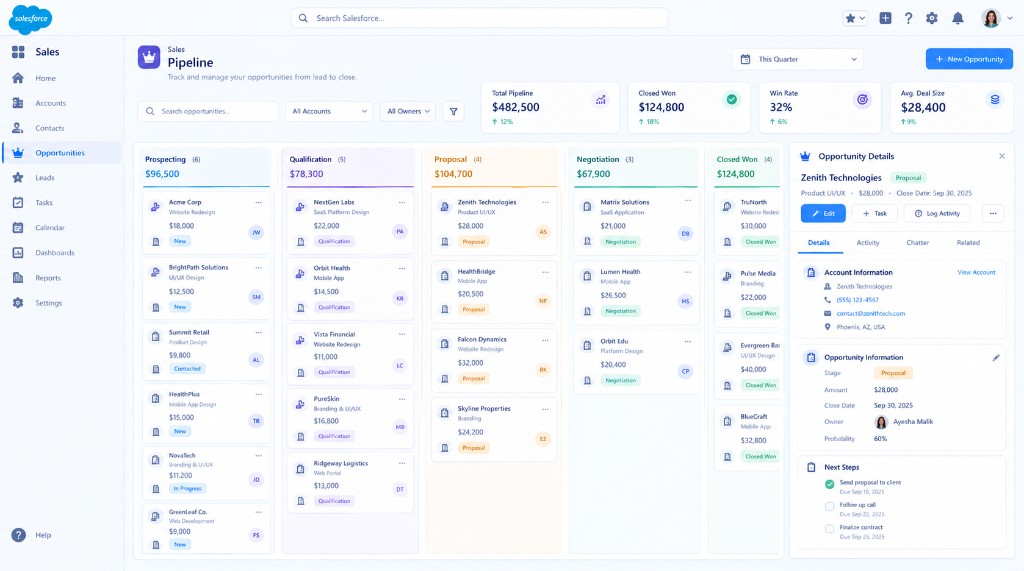Open the This Quarter date dropdown
The width and height of the screenshot is (1024, 571).
[797, 59]
